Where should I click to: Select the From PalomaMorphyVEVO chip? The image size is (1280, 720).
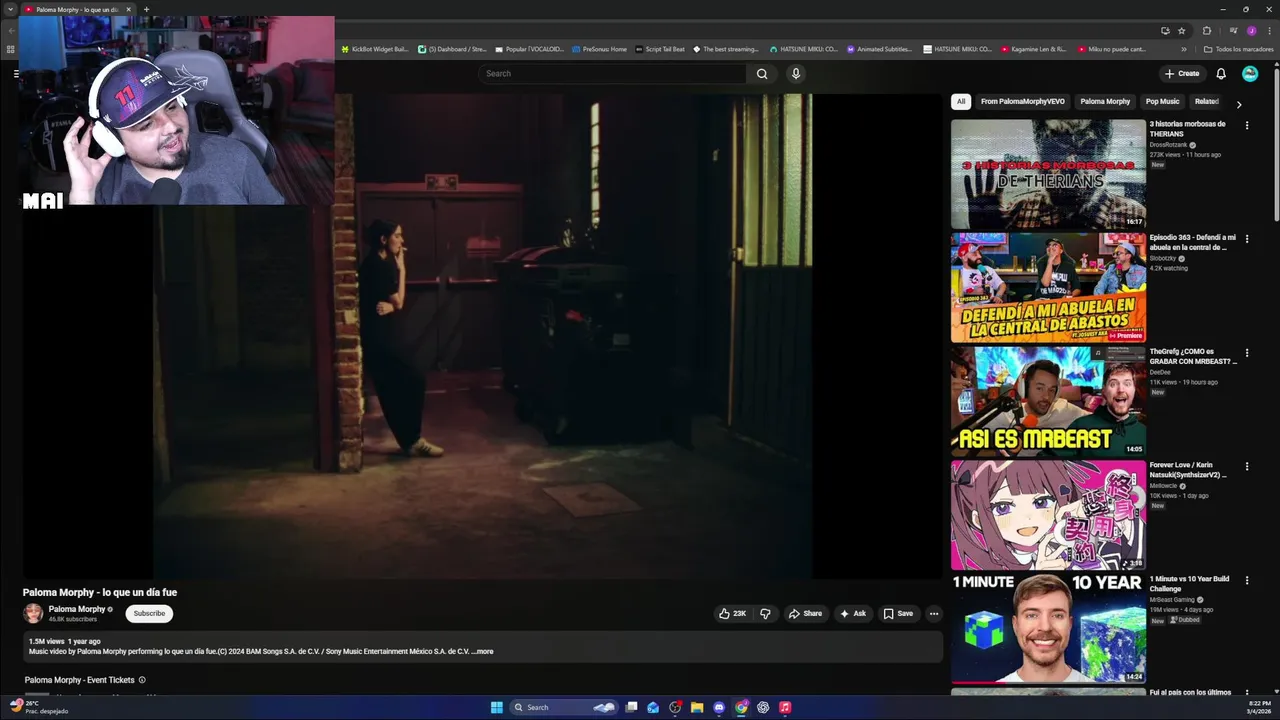[1022, 101]
